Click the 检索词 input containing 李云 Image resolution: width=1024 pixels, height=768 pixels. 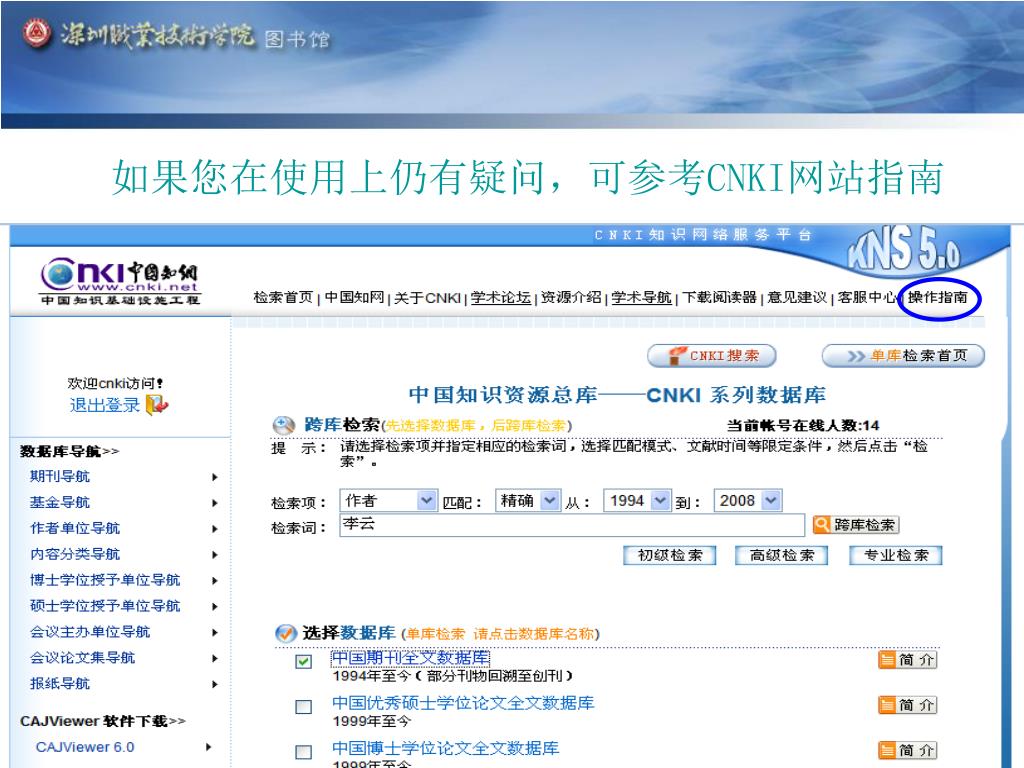click(x=572, y=525)
